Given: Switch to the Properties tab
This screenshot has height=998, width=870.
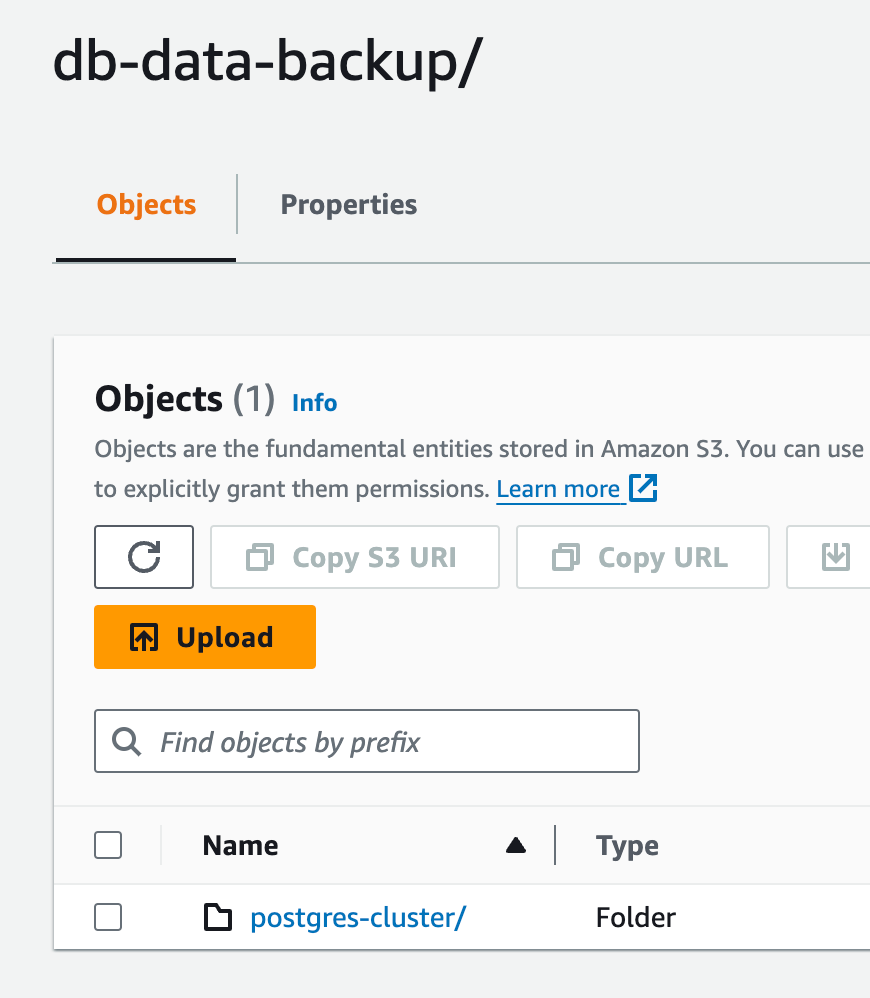Looking at the screenshot, I should tap(348, 204).
